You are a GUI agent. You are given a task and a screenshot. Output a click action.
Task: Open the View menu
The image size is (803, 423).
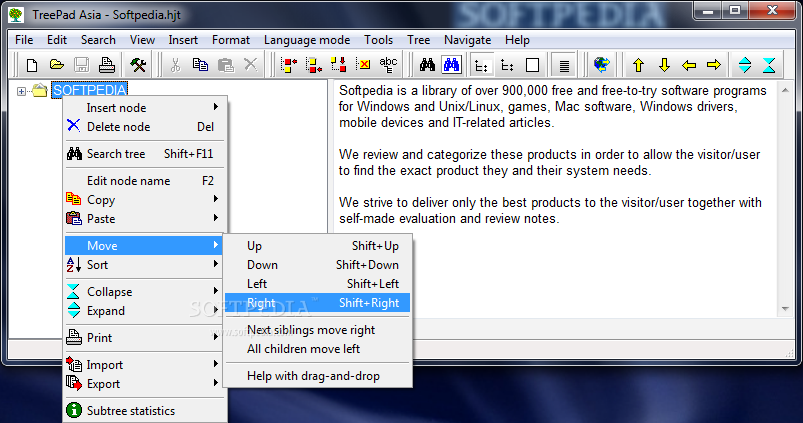142,40
